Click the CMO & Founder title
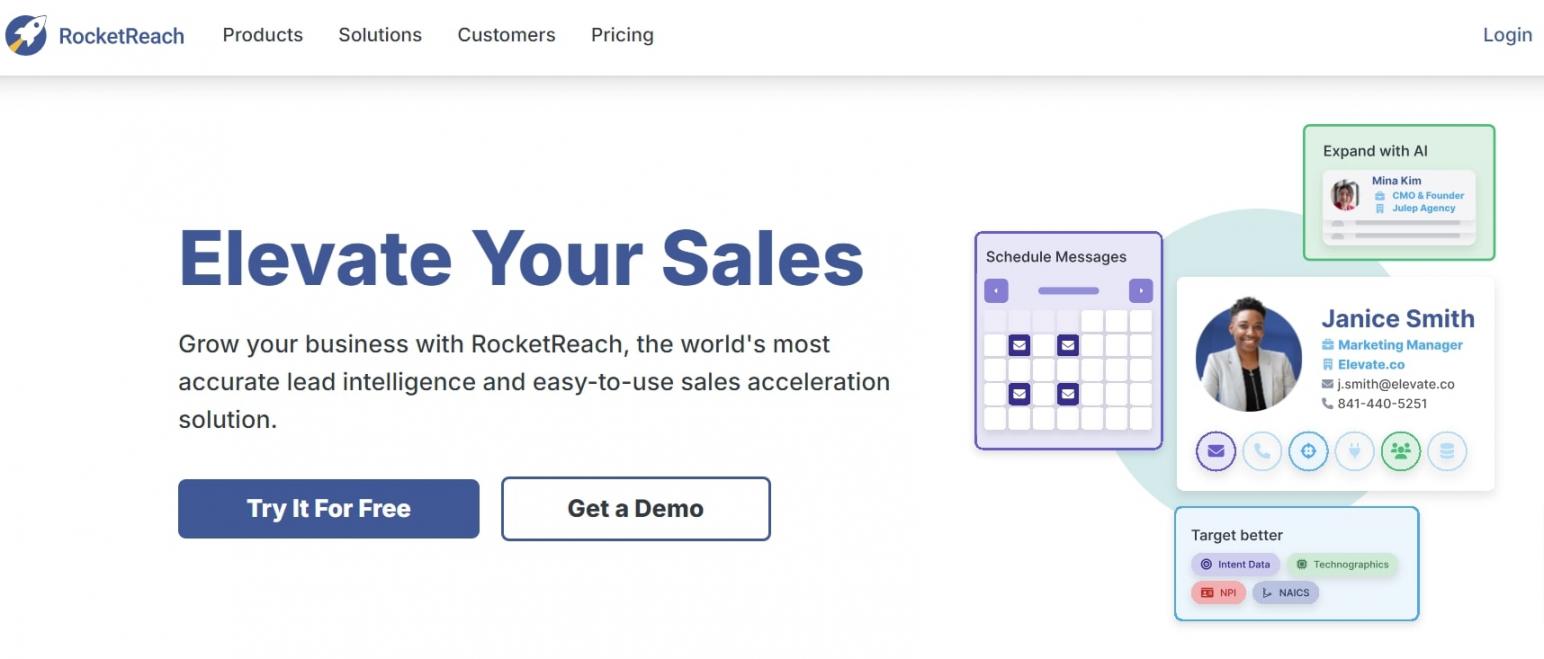 click(1428, 196)
